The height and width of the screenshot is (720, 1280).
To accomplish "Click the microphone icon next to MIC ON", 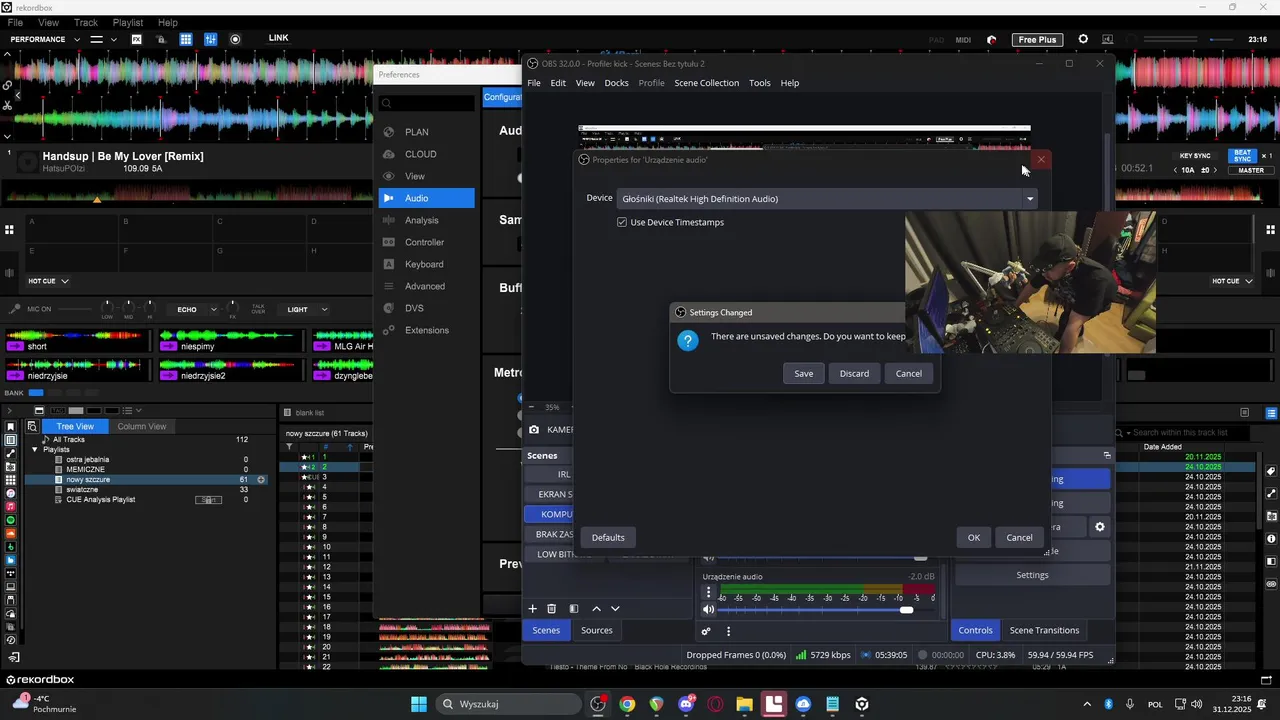I will click(16, 309).
